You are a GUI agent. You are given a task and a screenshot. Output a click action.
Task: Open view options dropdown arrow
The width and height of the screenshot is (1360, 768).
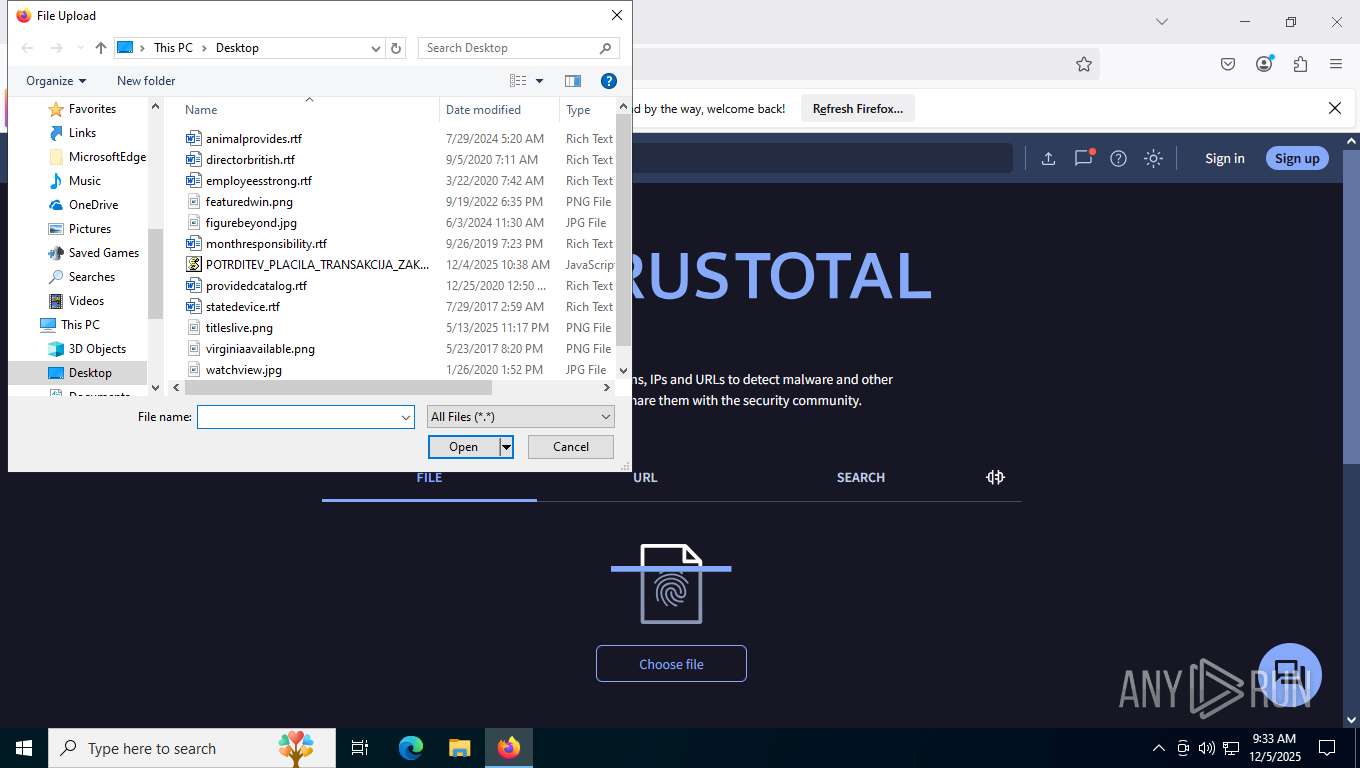540,81
